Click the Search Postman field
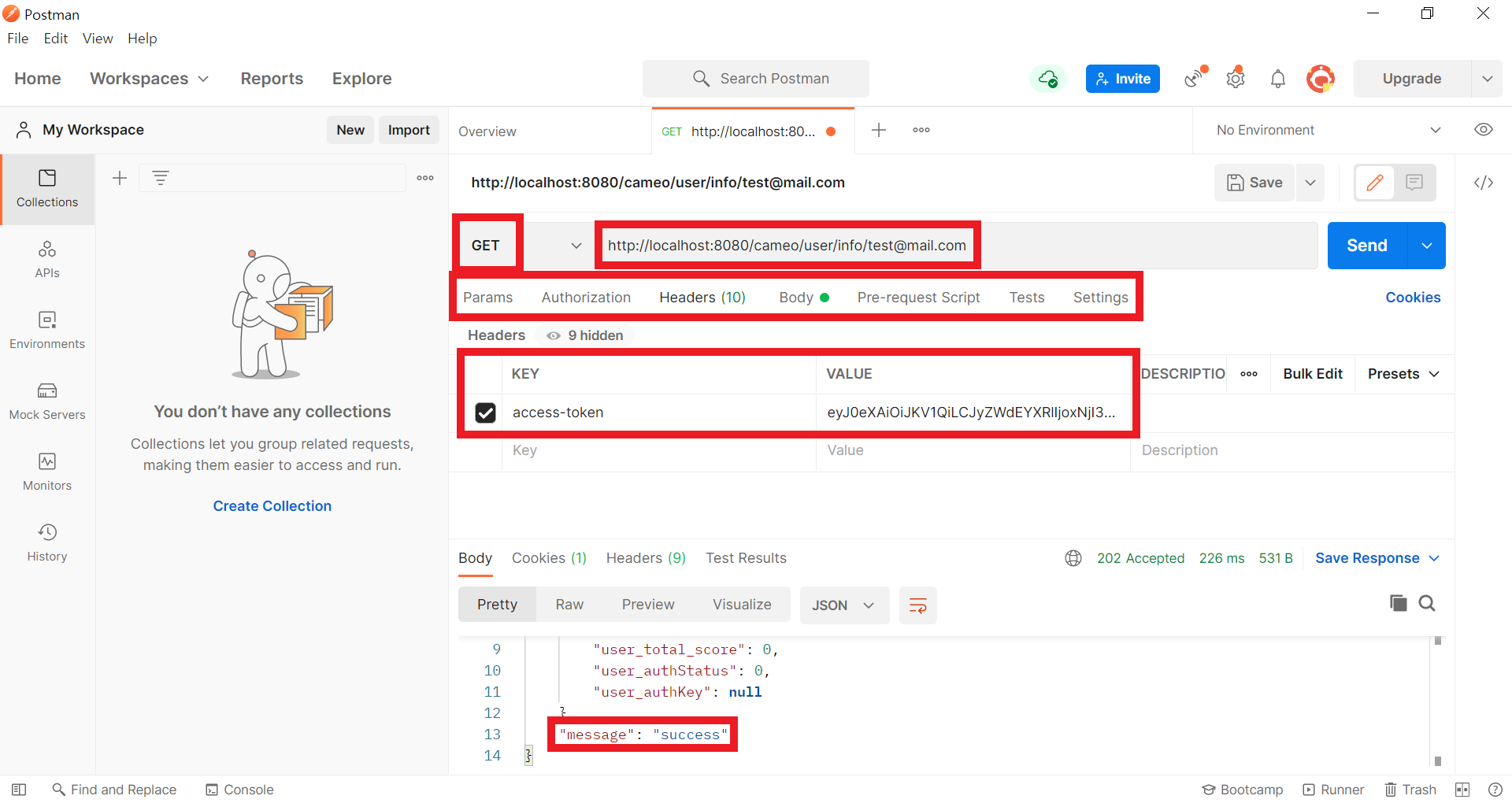This screenshot has width=1512, height=803. click(x=756, y=79)
